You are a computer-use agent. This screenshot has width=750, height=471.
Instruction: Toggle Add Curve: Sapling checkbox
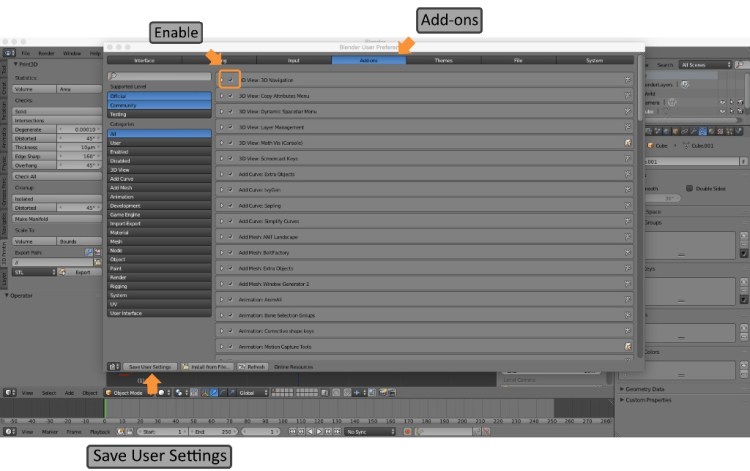tap(231, 205)
